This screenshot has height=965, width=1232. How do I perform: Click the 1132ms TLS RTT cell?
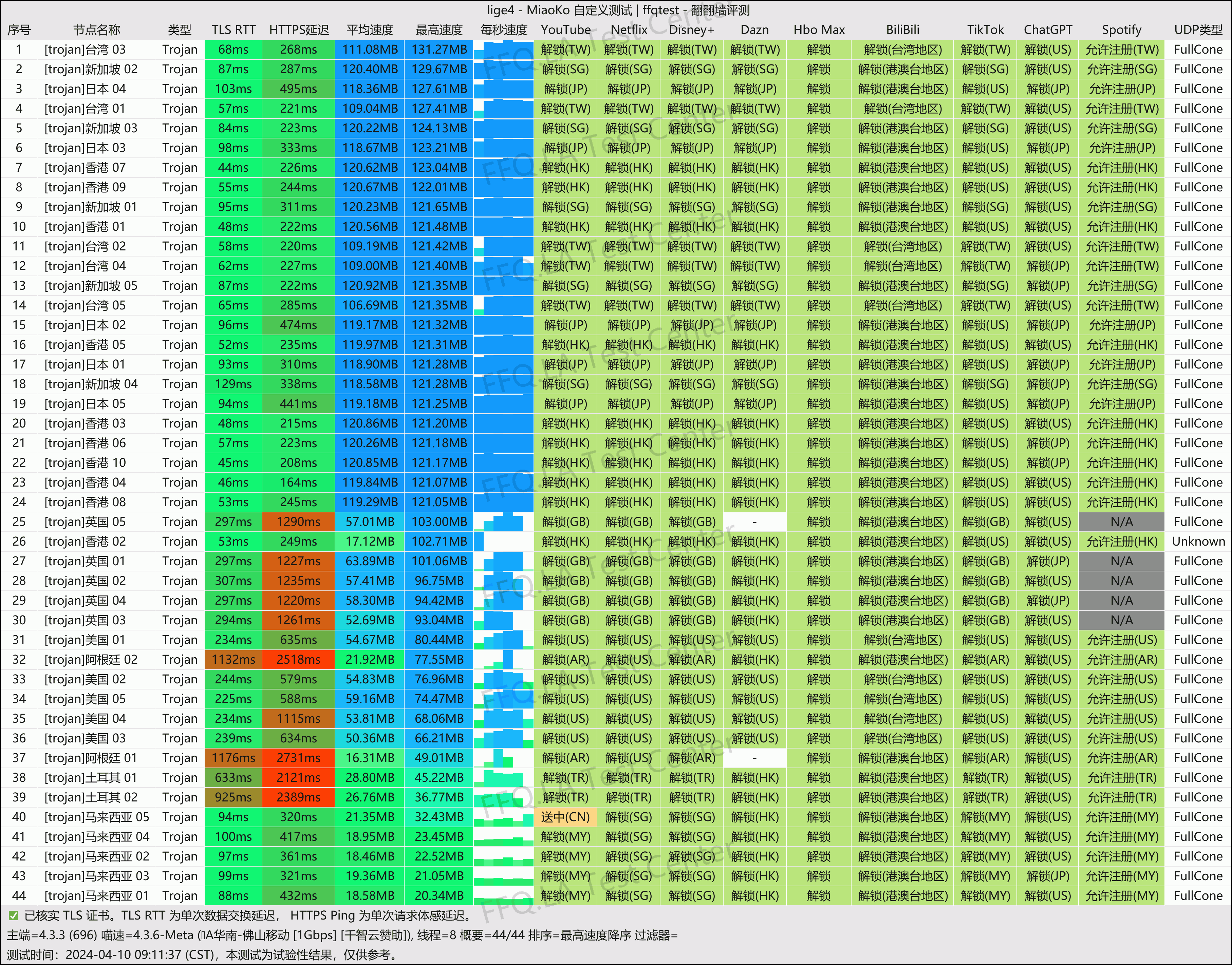coord(234,660)
